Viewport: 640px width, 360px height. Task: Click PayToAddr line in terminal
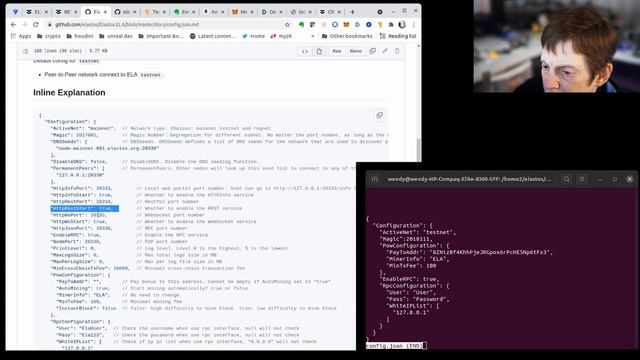click(469, 252)
